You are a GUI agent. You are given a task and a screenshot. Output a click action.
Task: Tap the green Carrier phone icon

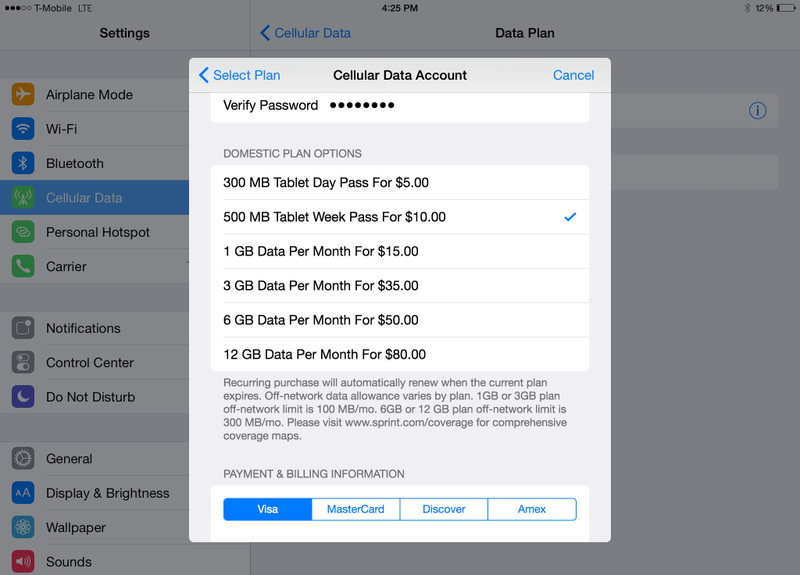[23, 266]
